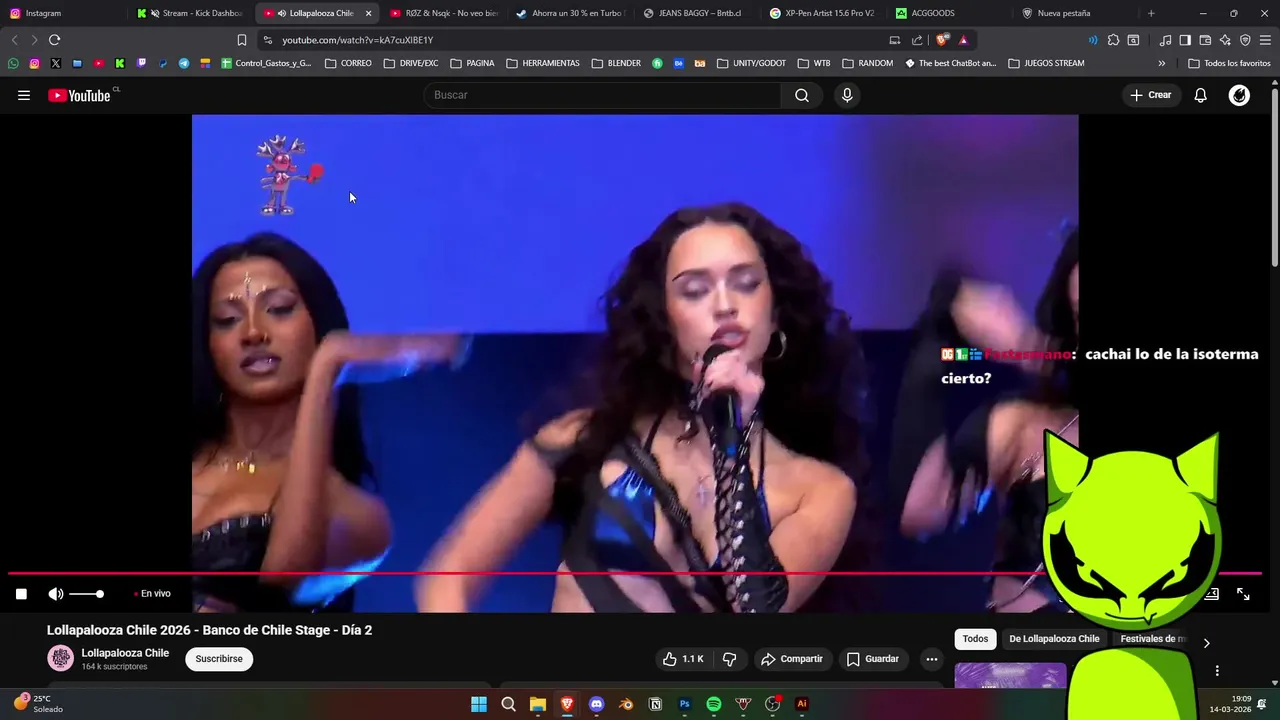The image size is (1280, 720).
Task: Open YouTube notifications bell
Action: [x=1200, y=95]
